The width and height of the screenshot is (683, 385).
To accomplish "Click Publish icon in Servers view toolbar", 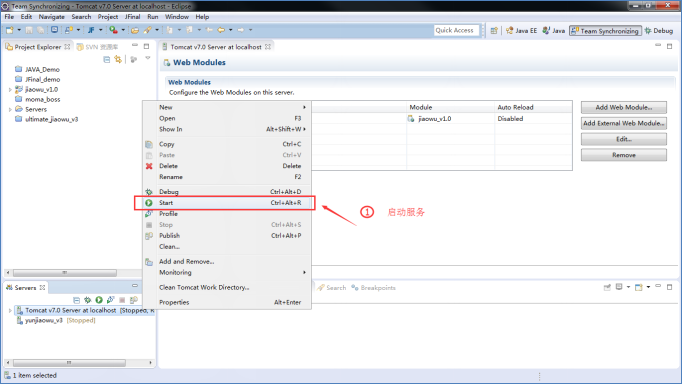I will point(134,300).
